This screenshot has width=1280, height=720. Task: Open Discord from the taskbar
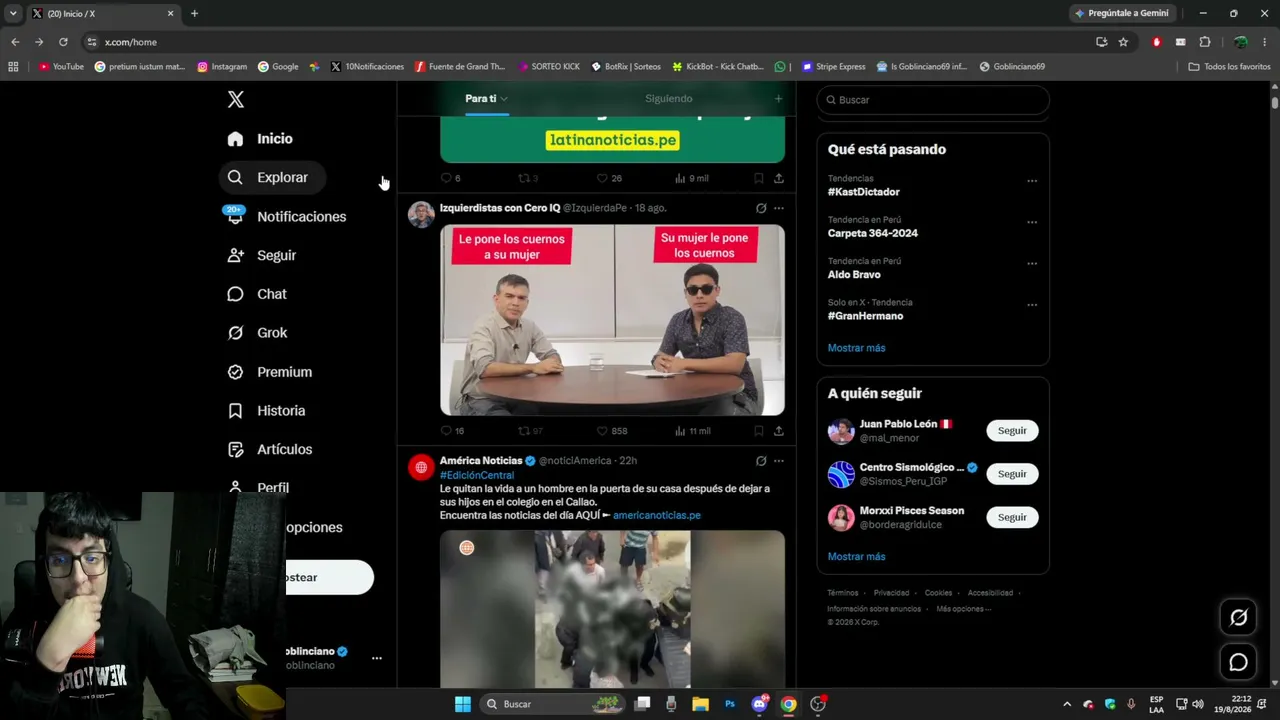pos(760,704)
